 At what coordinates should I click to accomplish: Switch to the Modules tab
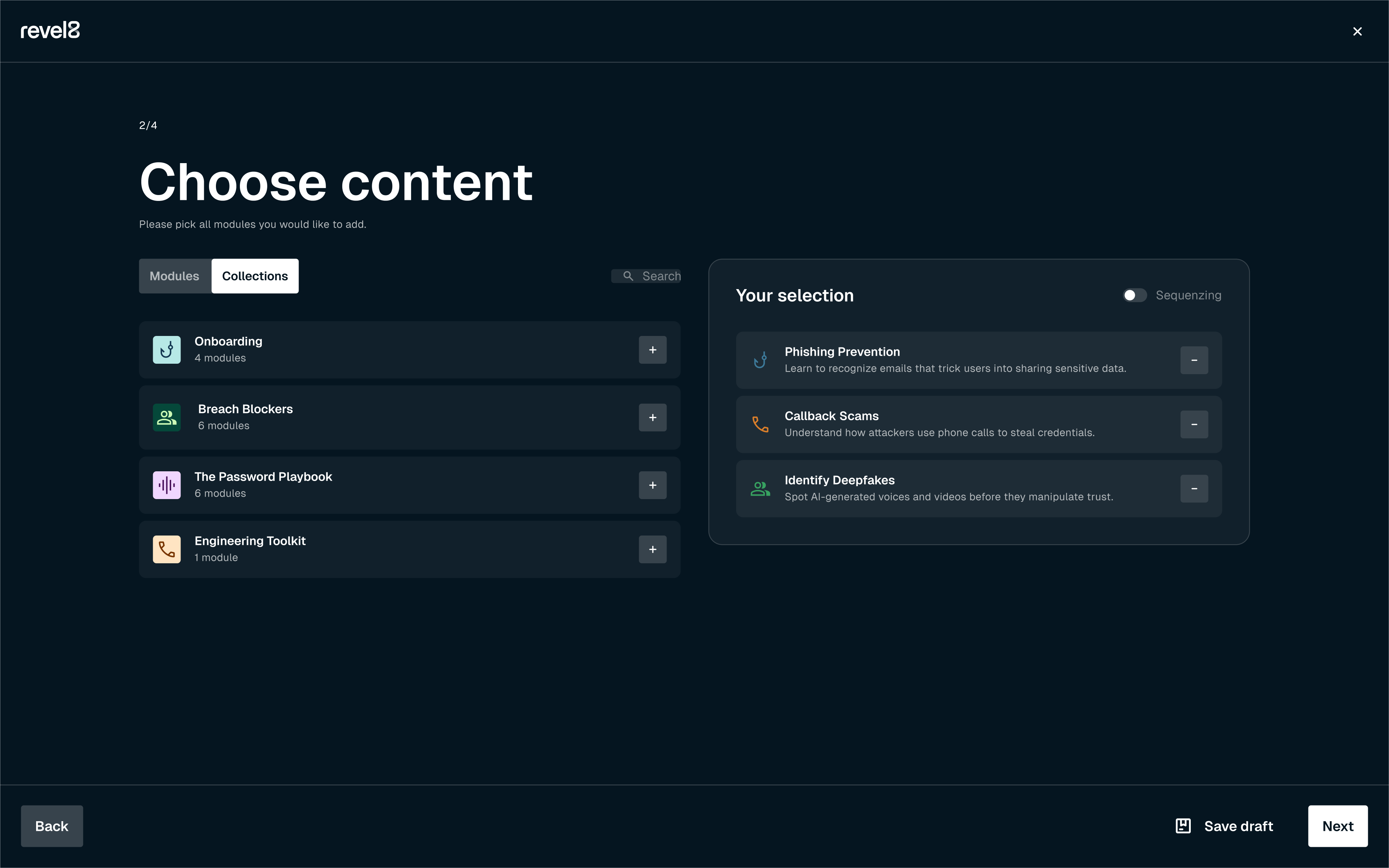point(175,276)
